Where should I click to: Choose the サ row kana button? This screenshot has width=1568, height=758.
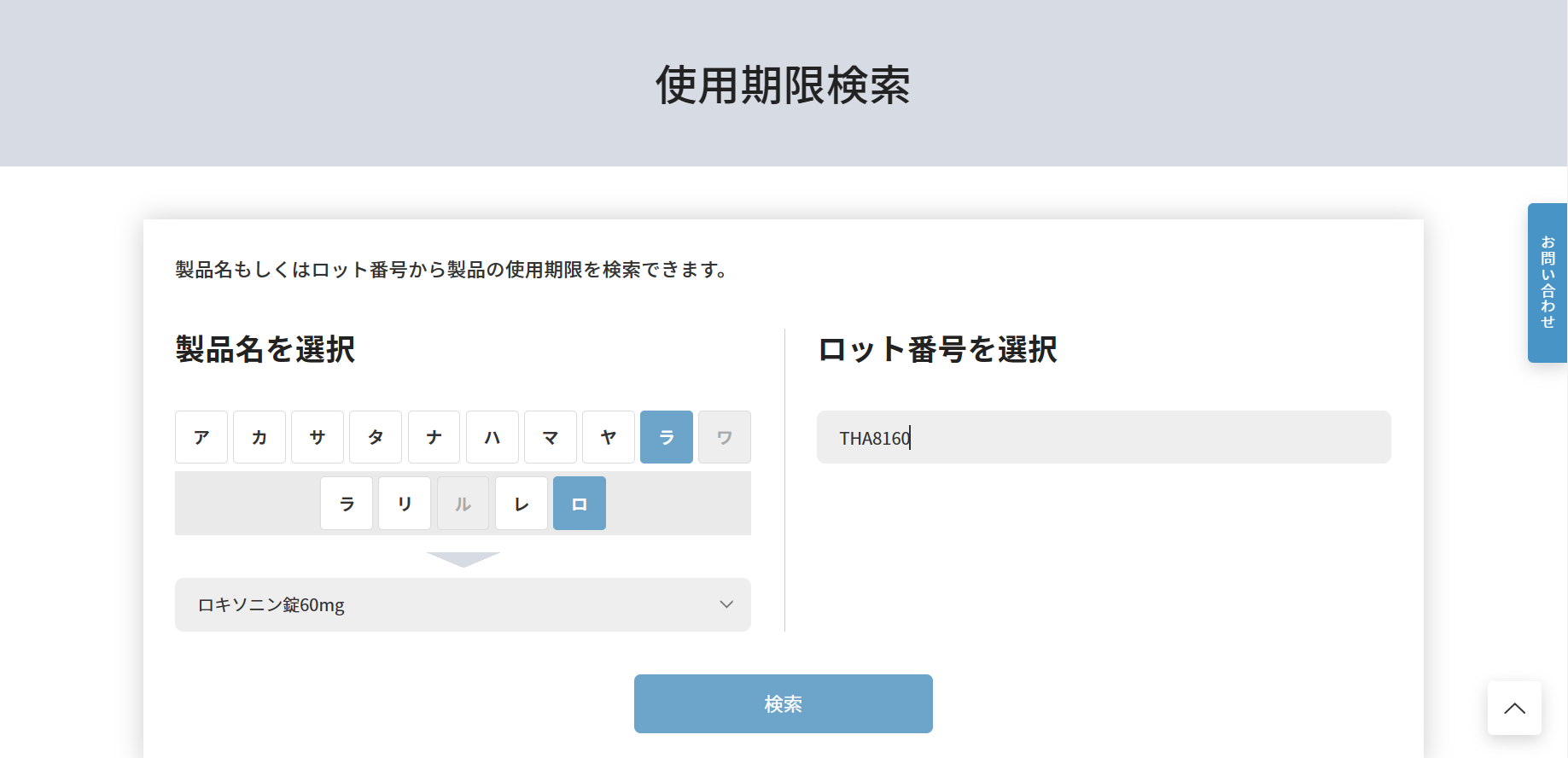point(318,437)
